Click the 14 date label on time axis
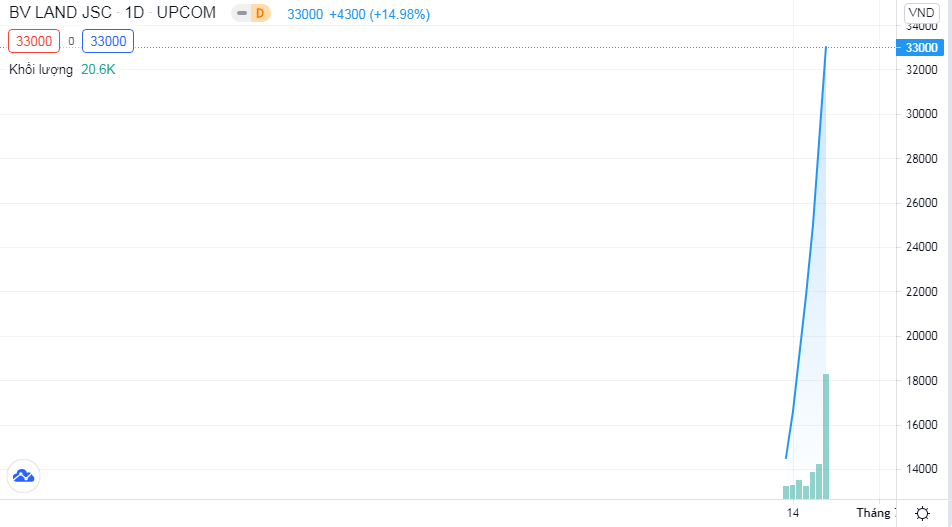Screen dimensions: 952x527 [793, 513]
